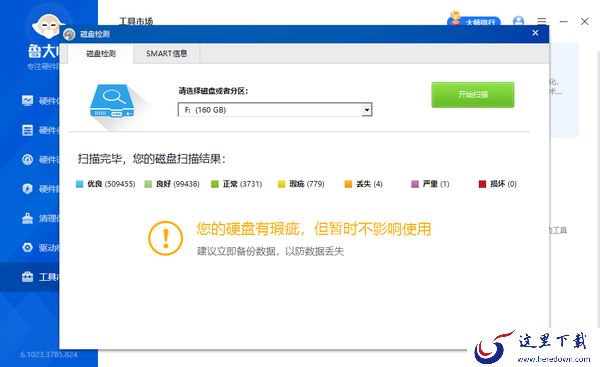
Task: Click the disk magnifier scan icon
Action: (113, 101)
